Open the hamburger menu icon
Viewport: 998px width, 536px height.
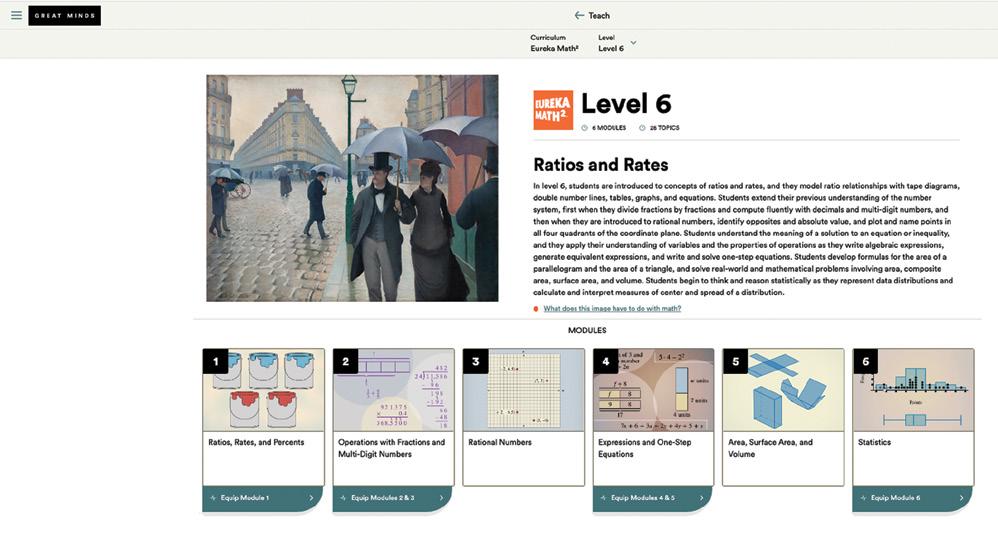pyautogui.click(x=16, y=16)
